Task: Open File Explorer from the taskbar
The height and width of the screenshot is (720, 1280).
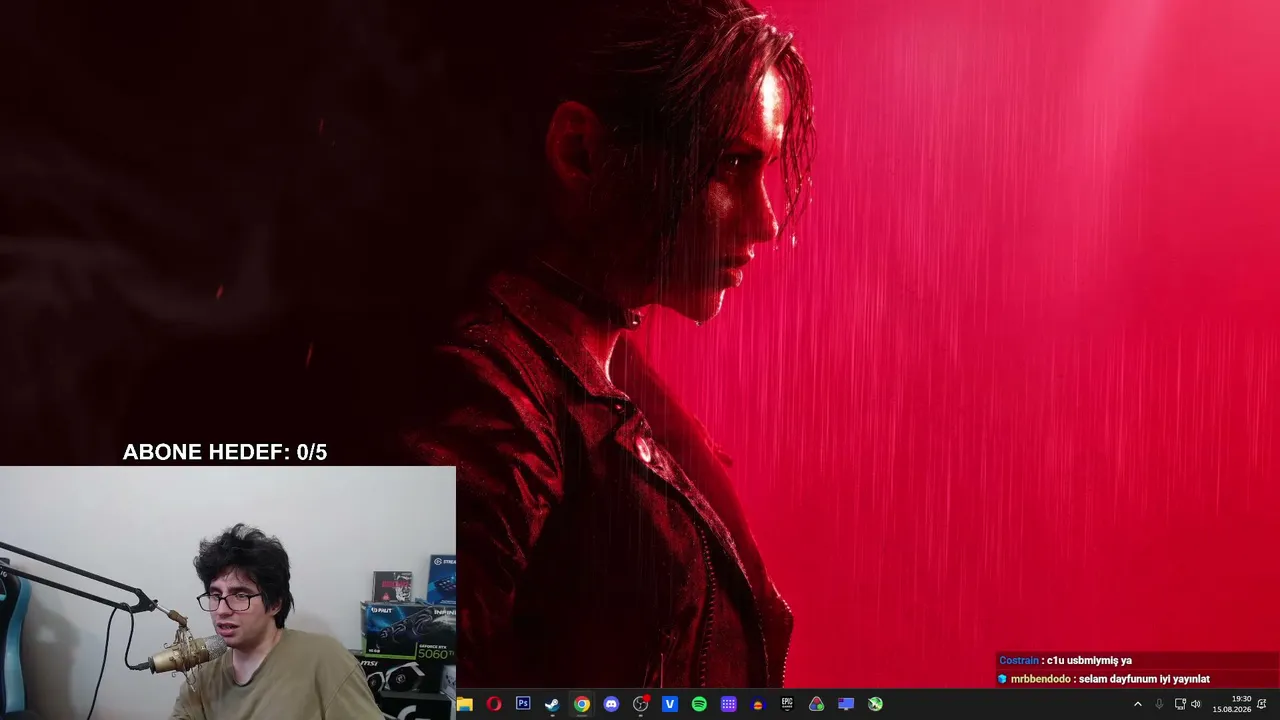Action: (464, 704)
